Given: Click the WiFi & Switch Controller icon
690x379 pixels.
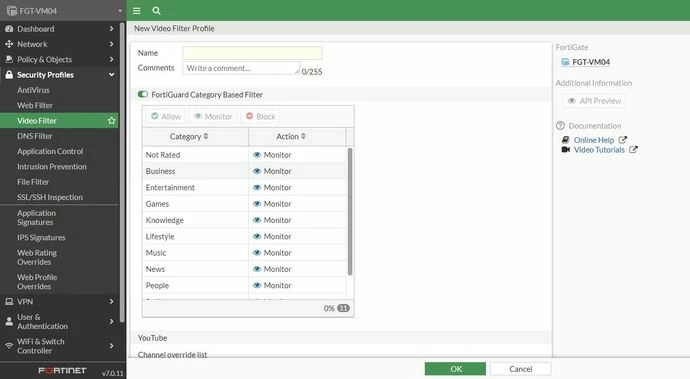Looking at the screenshot, I should 9,346.
